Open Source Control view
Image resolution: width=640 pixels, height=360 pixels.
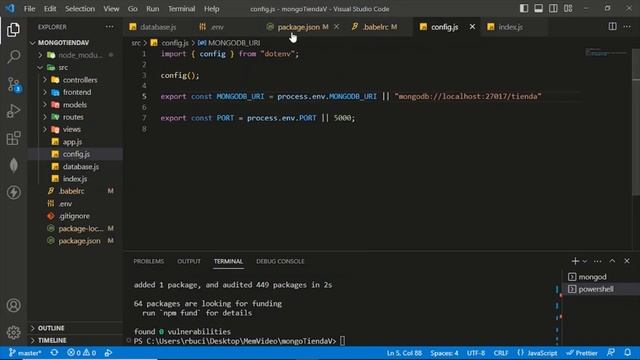pos(13,84)
